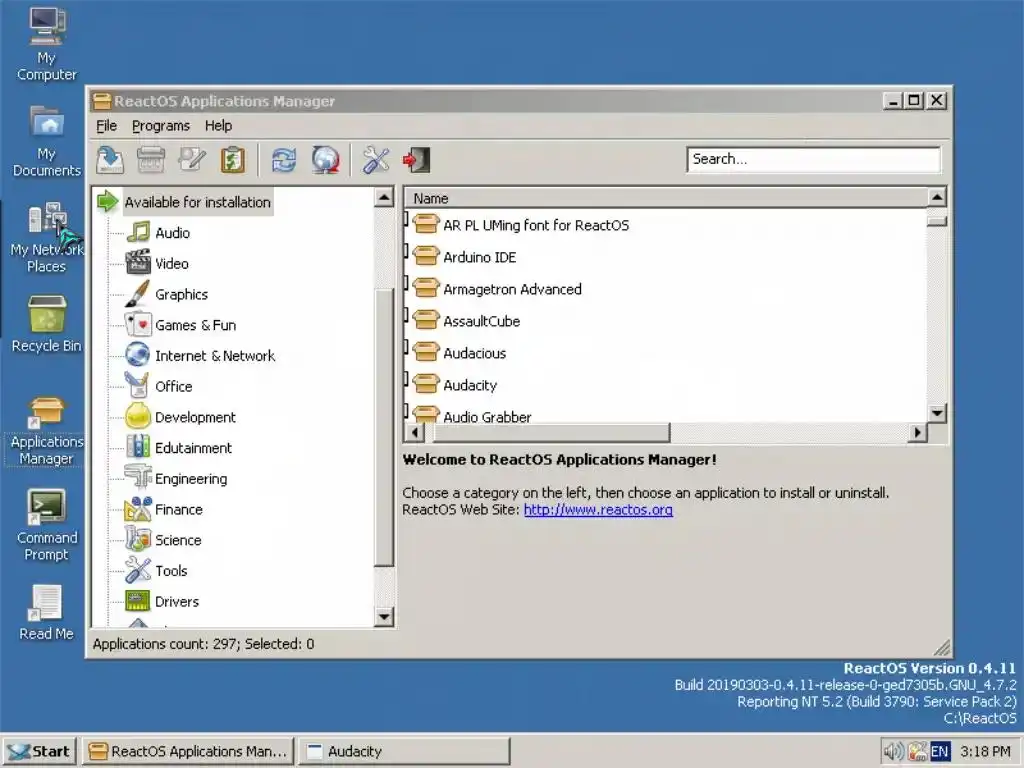Click category tree scrollbar down arrow
This screenshot has height=768, width=1024.
point(385,616)
